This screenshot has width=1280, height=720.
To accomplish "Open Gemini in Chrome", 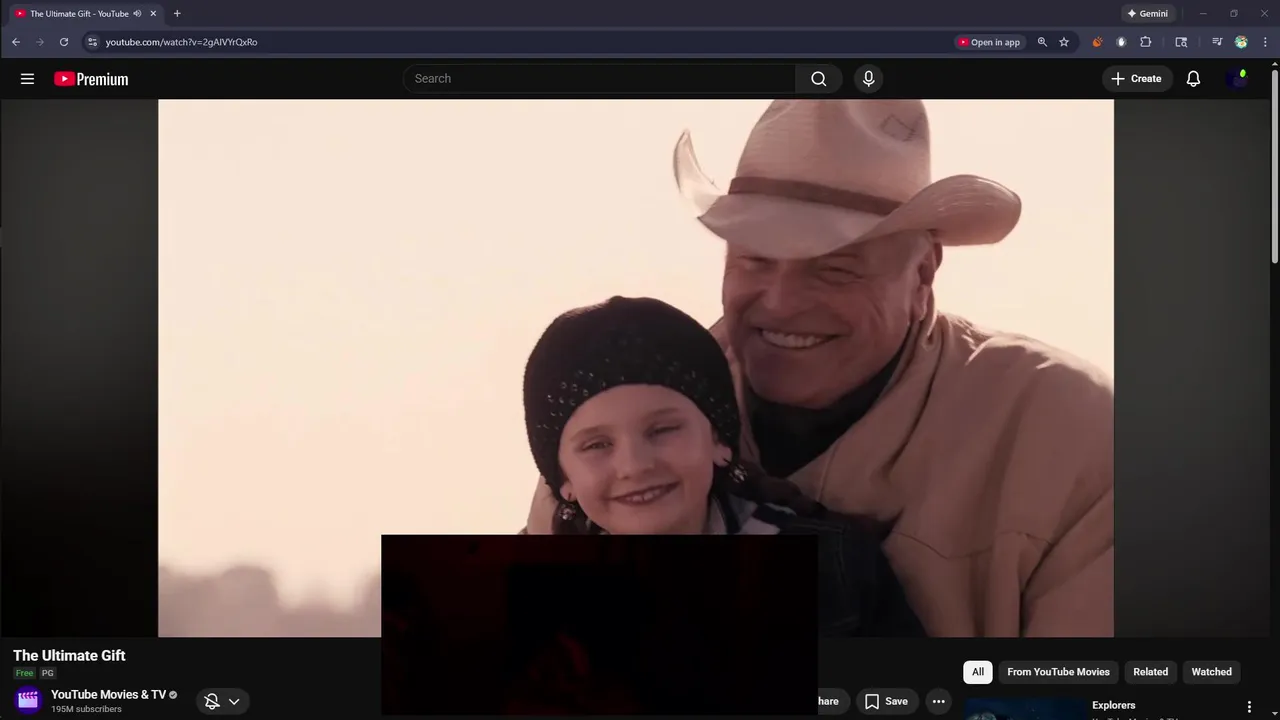I will [1147, 14].
